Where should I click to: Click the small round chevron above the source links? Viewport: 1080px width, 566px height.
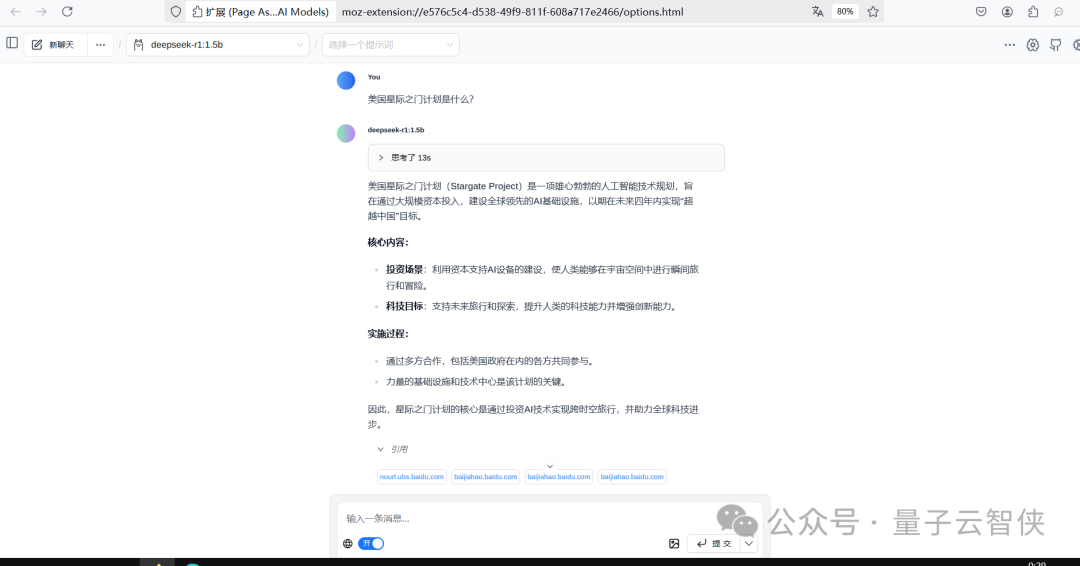550,466
